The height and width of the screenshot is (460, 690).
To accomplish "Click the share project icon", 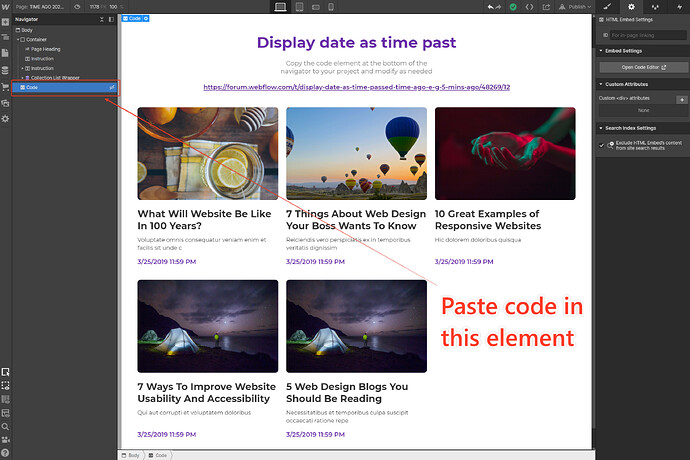I will 546,7.
